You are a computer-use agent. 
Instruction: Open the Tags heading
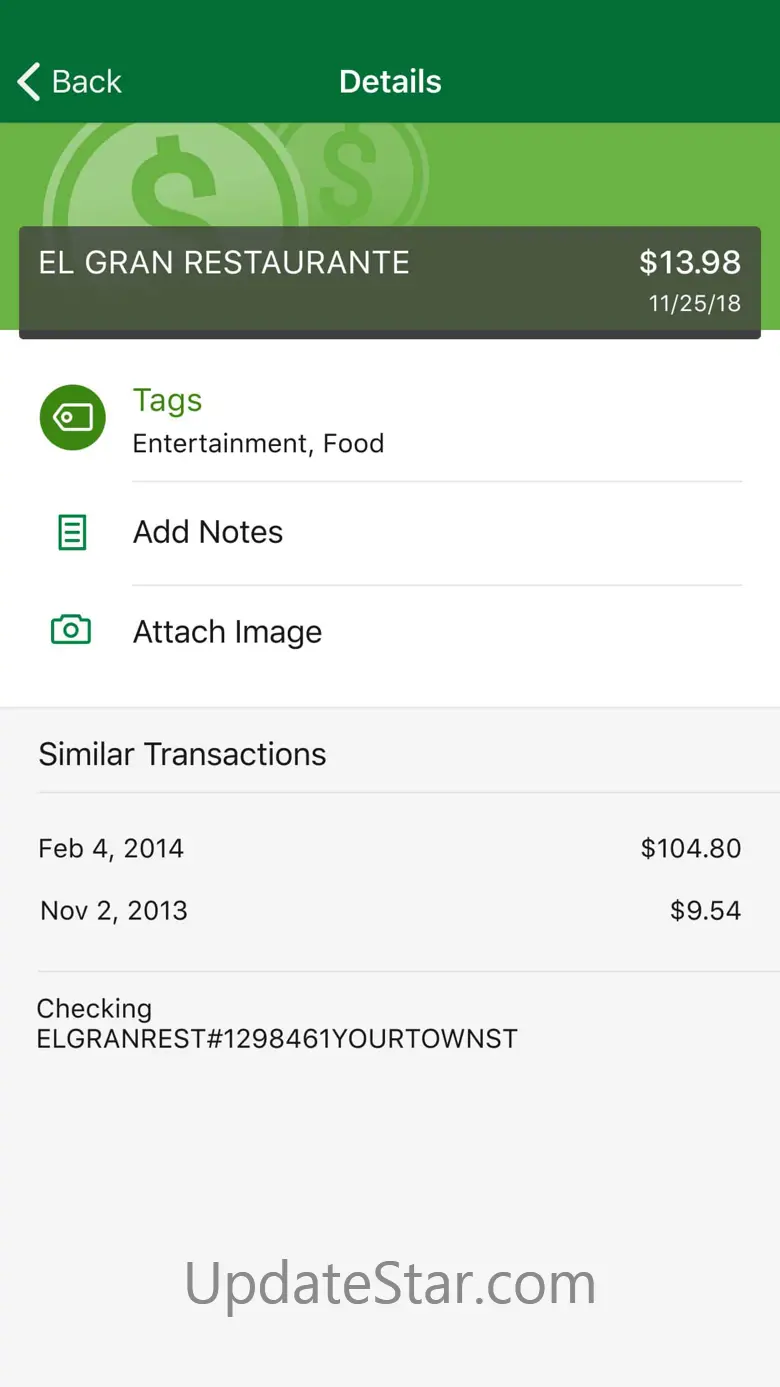point(167,400)
